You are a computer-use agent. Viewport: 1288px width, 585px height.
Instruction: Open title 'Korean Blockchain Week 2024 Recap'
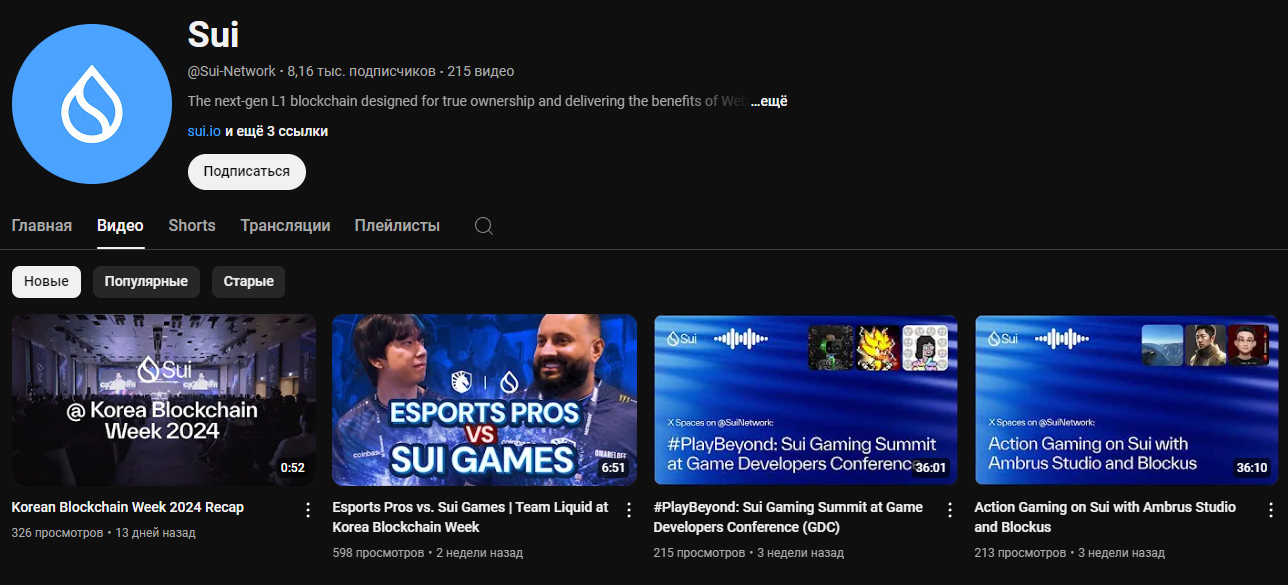pyautogui.click(x=128, y=507)
